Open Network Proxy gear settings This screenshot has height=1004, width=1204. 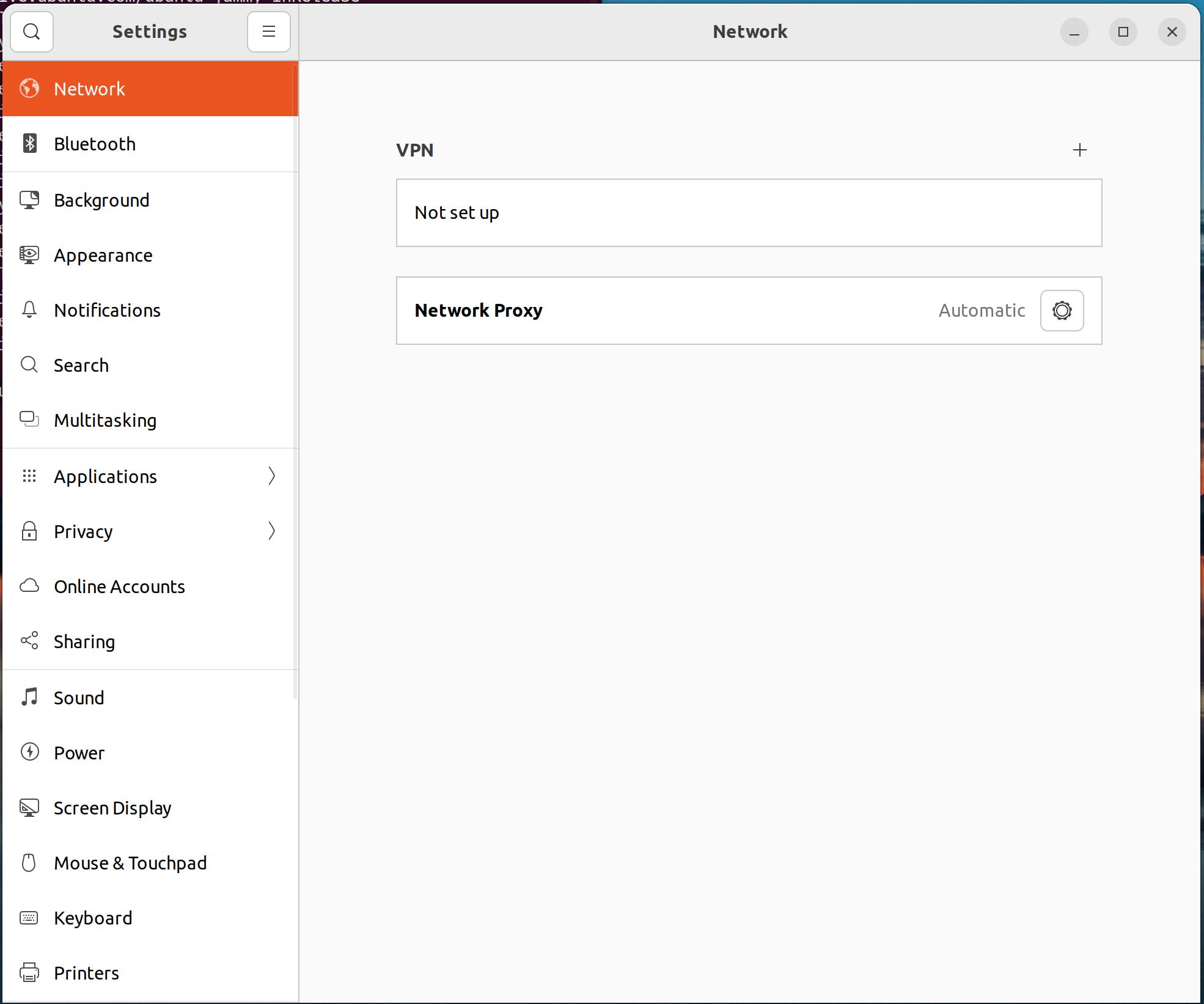pyautogui.click(x=1062, y=311)
